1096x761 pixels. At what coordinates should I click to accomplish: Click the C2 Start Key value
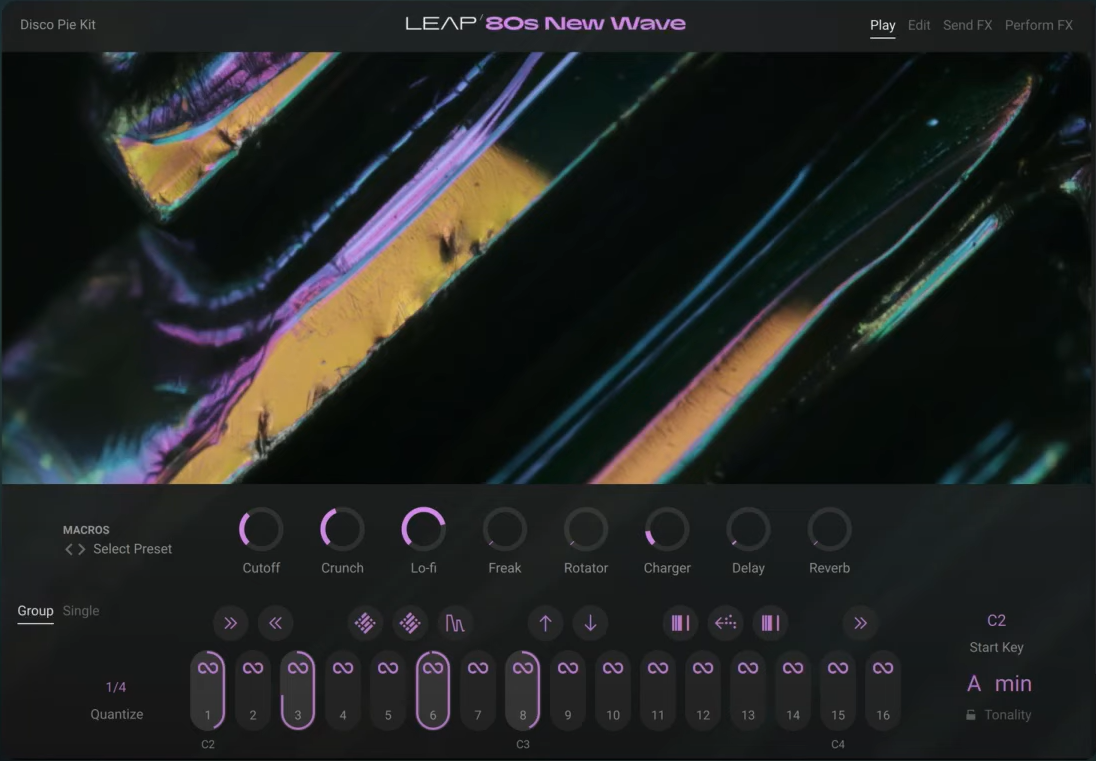coord(996,620)
